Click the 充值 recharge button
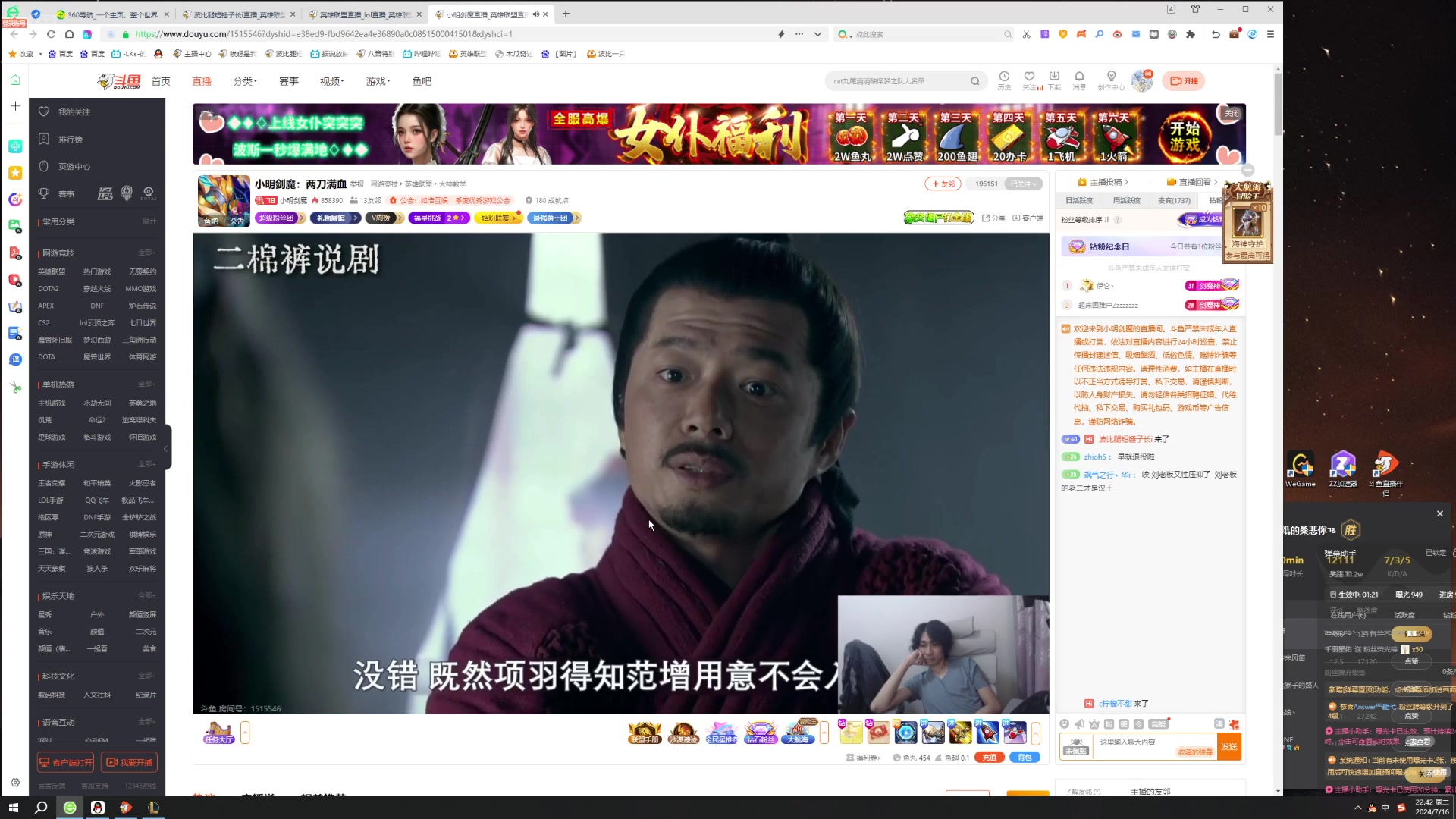 [989, 757]
